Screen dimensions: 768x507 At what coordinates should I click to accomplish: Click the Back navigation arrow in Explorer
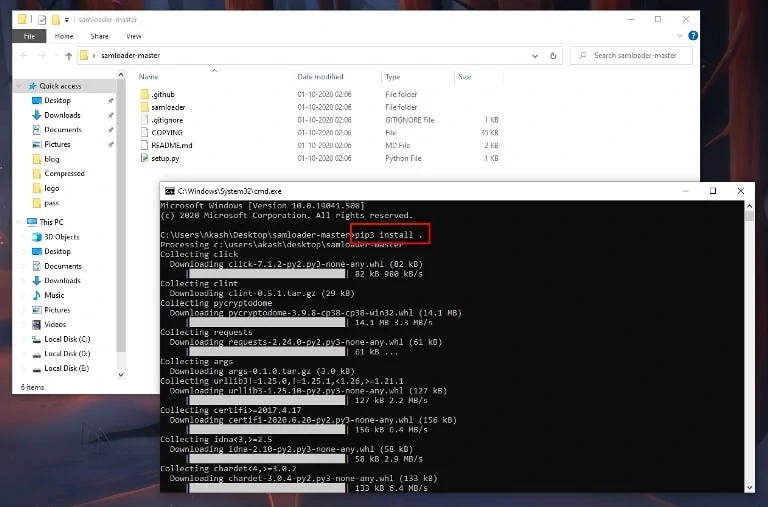(x=24, y=56)
